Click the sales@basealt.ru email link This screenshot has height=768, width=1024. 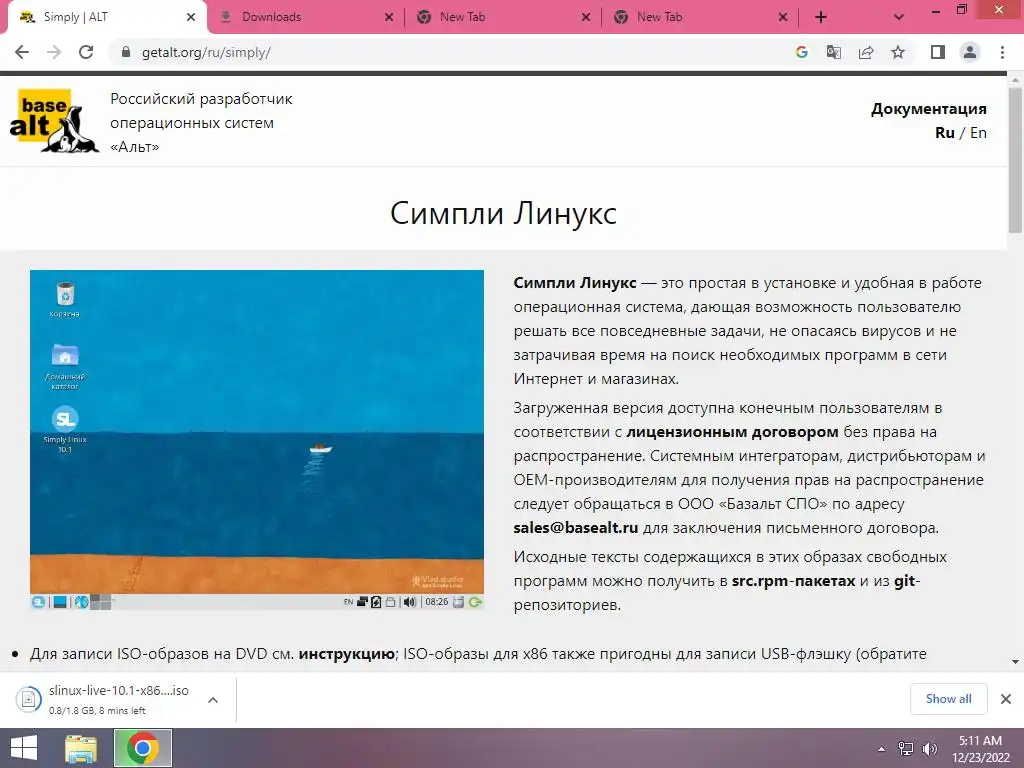575,528
